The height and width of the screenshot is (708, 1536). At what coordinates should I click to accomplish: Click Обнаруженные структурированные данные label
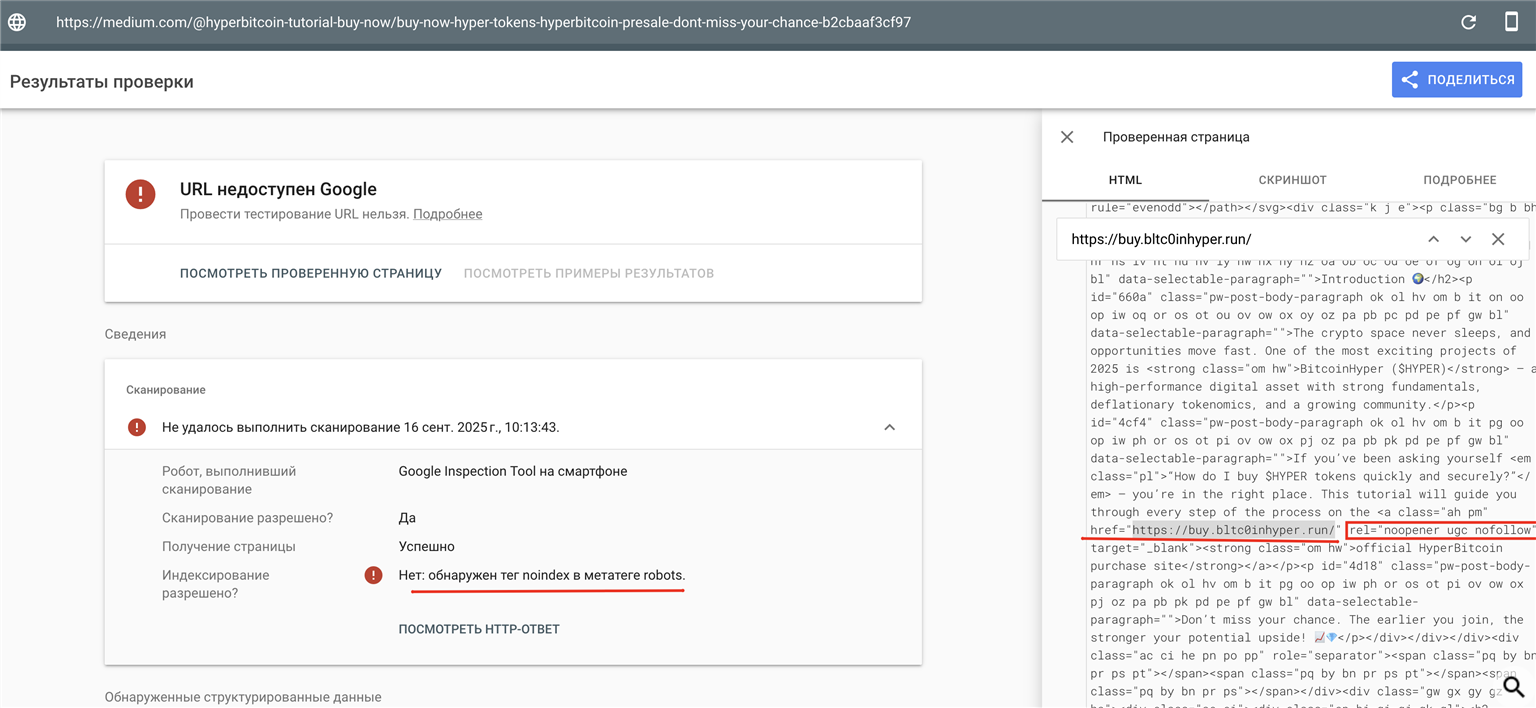pyautogui.click(x=243, y=697)
